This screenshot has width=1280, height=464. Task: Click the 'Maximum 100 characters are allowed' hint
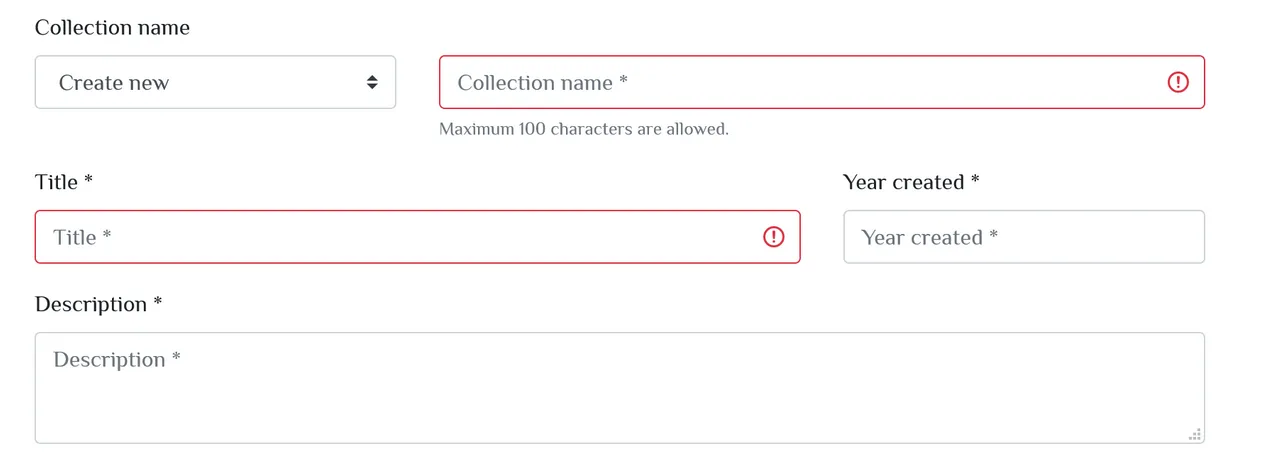584,129
